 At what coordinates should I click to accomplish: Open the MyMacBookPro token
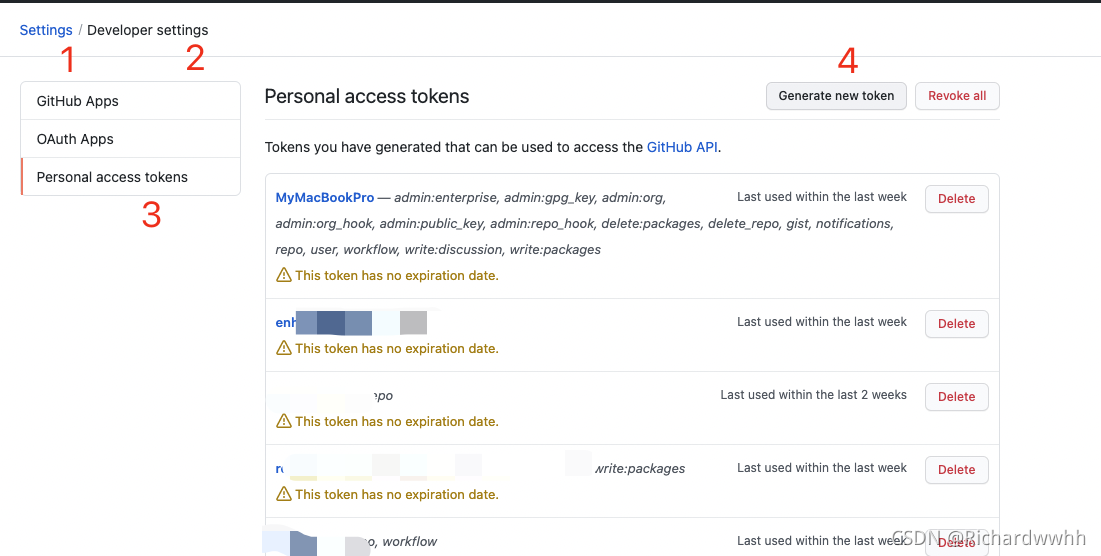click(x=324, y=198)
